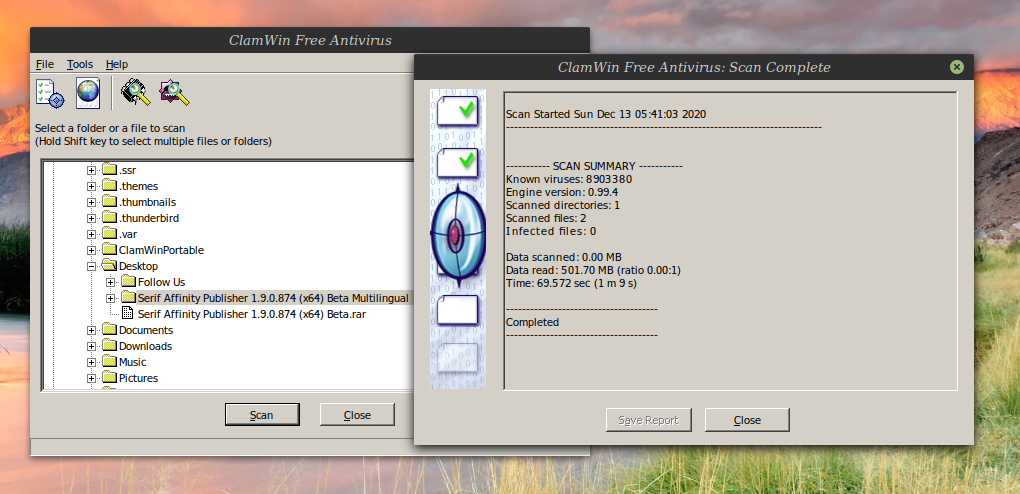The height and width of the screenshot is (494, 1020).
Task: Dismiss Scan Complete dialog via title-bar X
Action: 956,66
